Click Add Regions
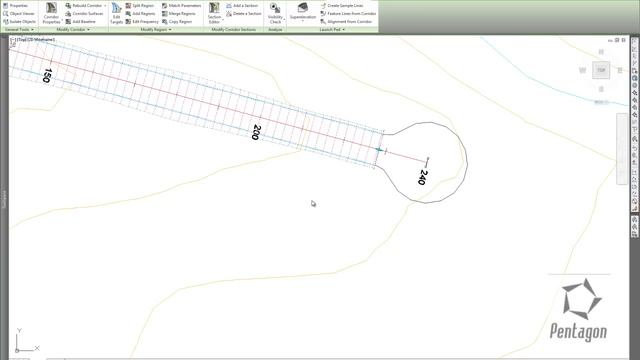The width and height of the screenshot is (640, 360). tap(140, 13)
